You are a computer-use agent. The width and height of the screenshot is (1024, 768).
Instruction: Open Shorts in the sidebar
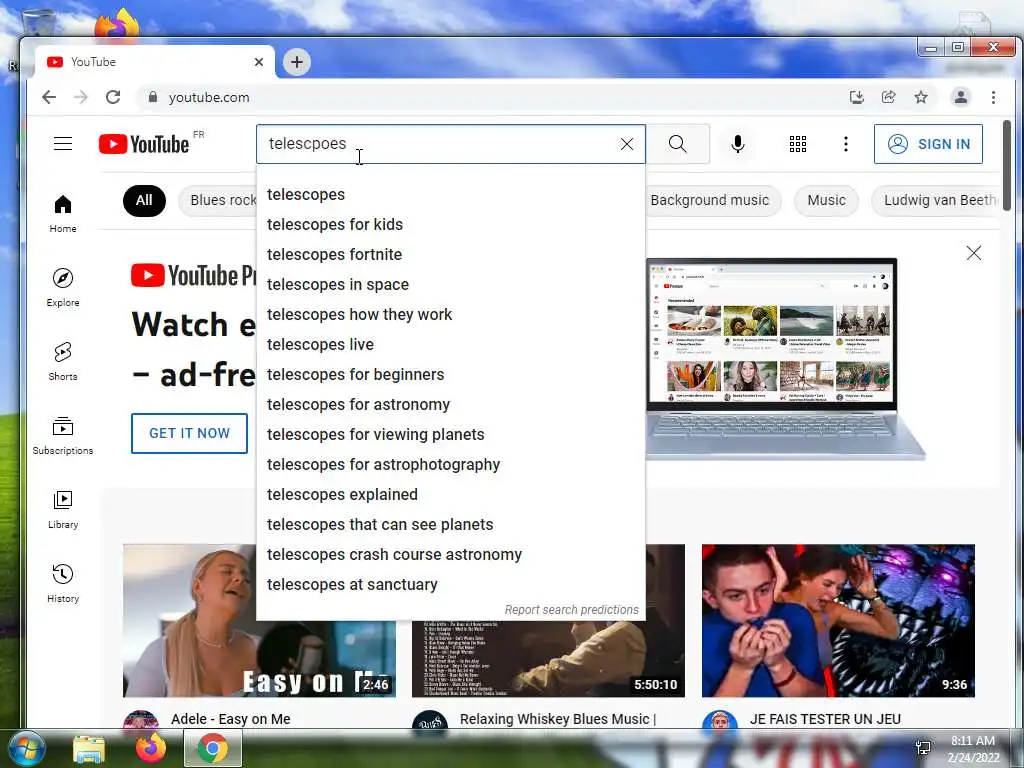pyautogui.click(x=63, y=362)
